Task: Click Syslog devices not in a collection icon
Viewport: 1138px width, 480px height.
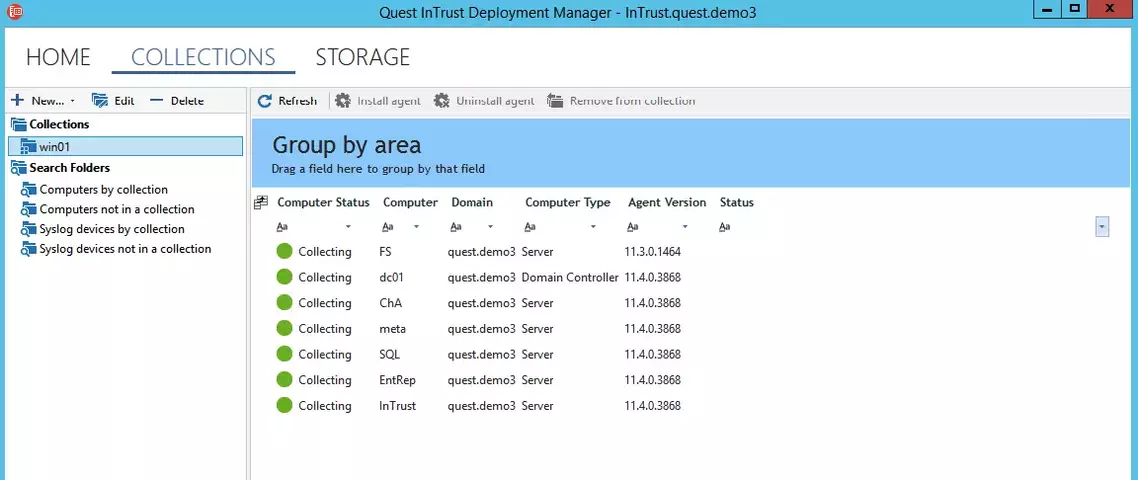Action: pos(28,249)
